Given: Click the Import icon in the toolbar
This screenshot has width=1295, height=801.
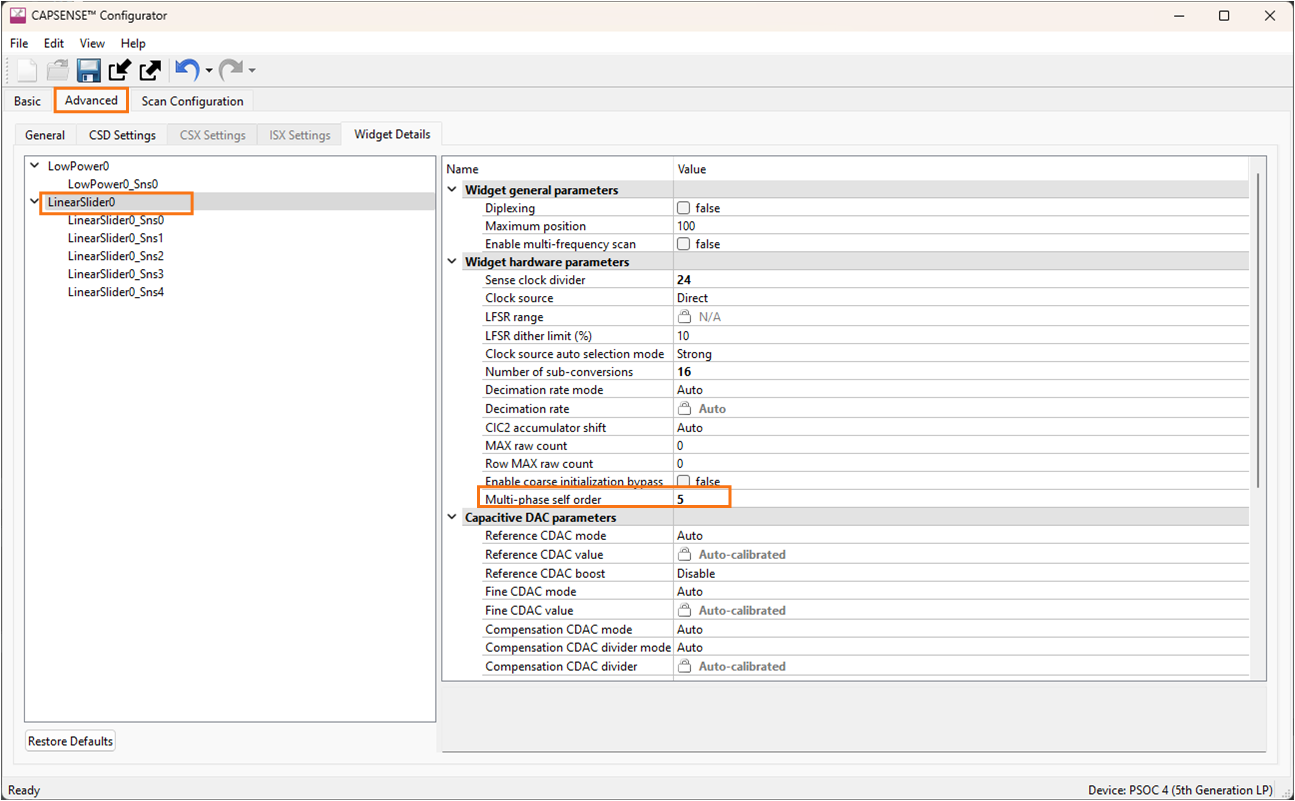Looking at the screenshot, I should point(119,70).
